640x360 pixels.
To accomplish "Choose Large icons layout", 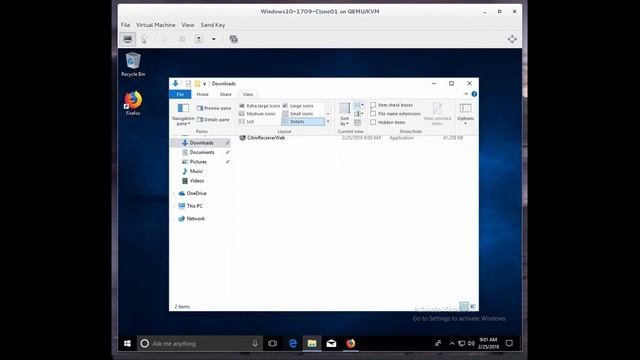I will (x=298, y=106).
